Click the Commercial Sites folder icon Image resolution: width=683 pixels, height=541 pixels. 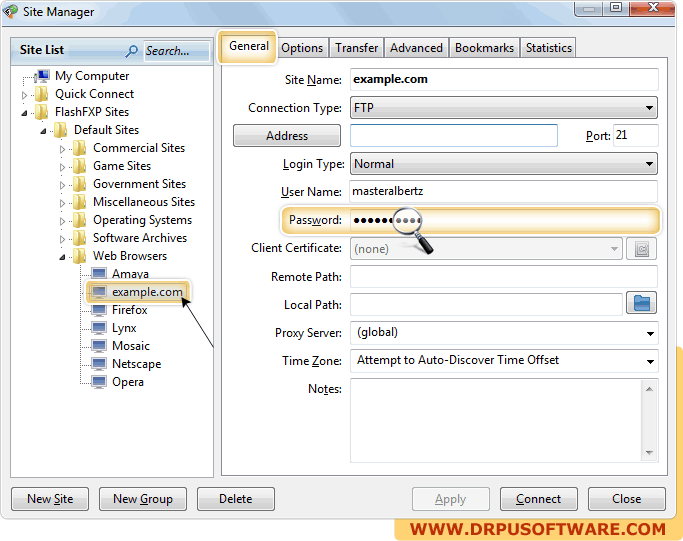click(80, 148)
